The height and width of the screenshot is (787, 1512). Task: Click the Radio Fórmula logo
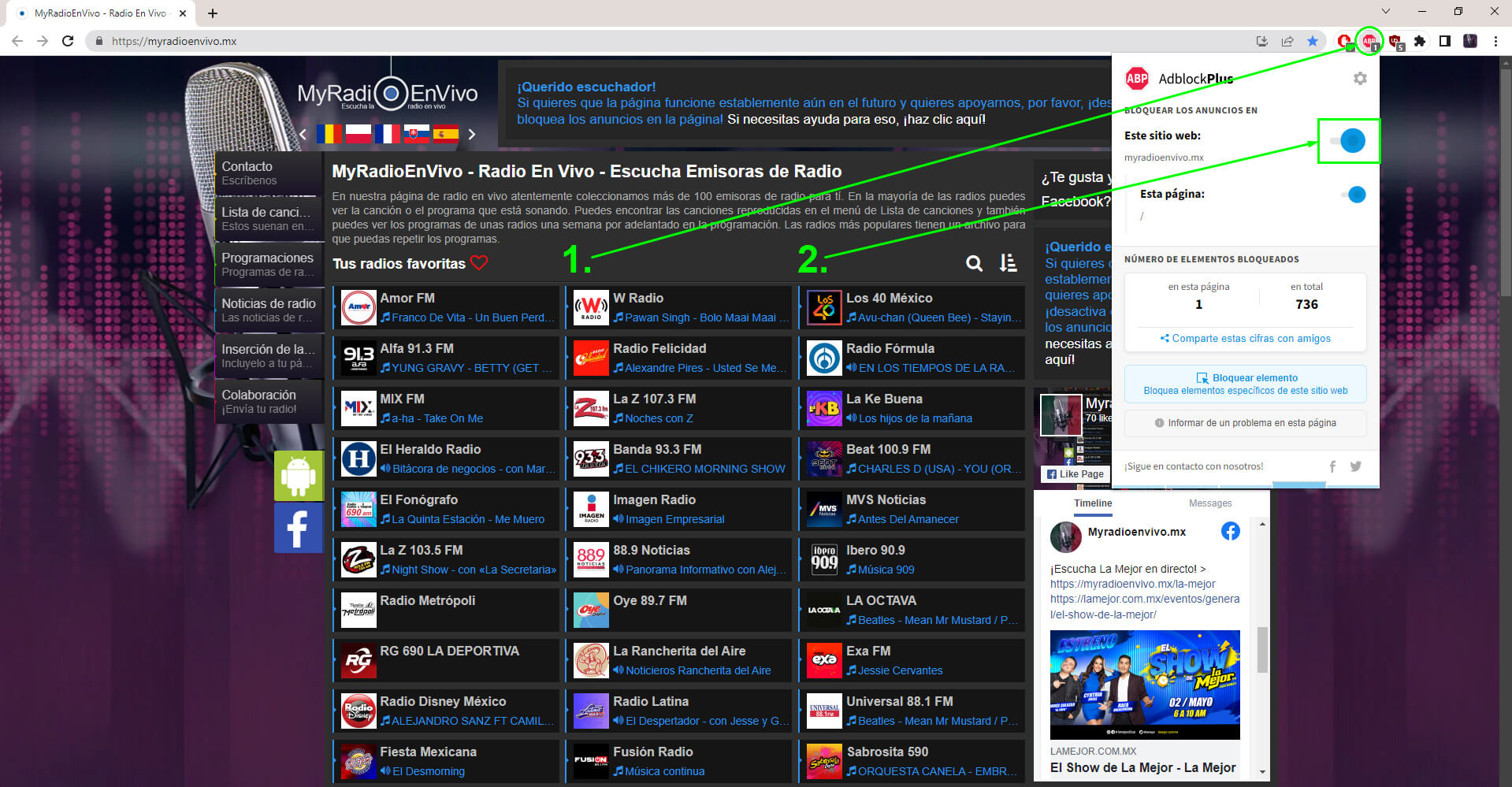(825, 358)
